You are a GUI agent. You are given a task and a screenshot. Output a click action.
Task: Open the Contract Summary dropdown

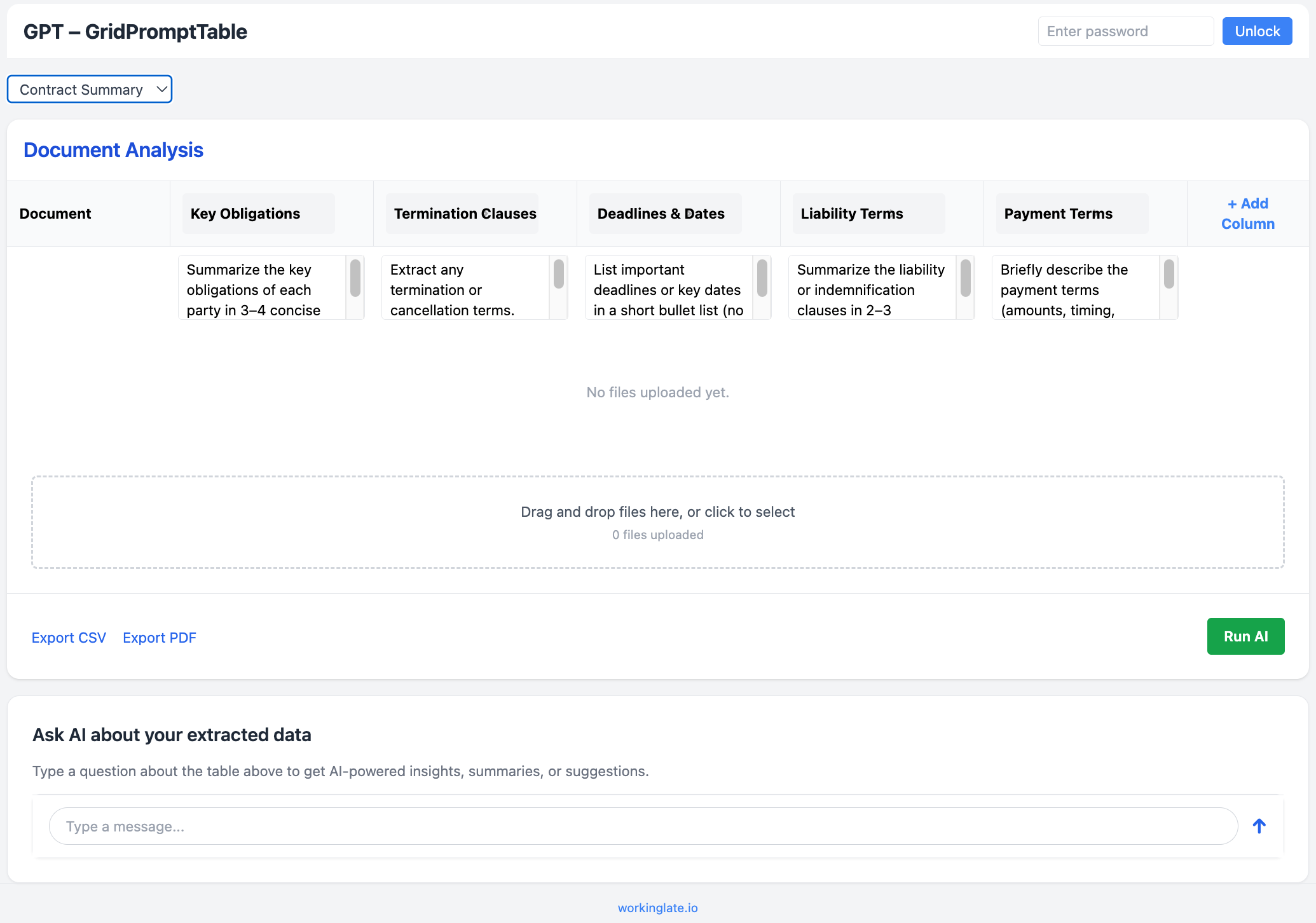90,90
